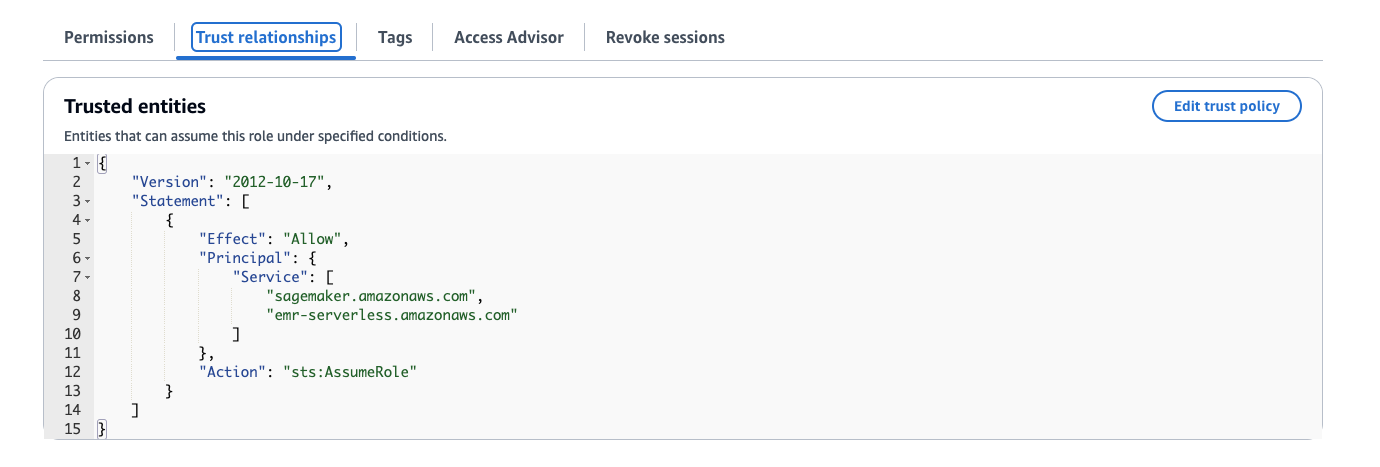Select the Trust relationships tab
Image resolution: width=1380 pixels, height=467 pixels.
coord(266,37)
